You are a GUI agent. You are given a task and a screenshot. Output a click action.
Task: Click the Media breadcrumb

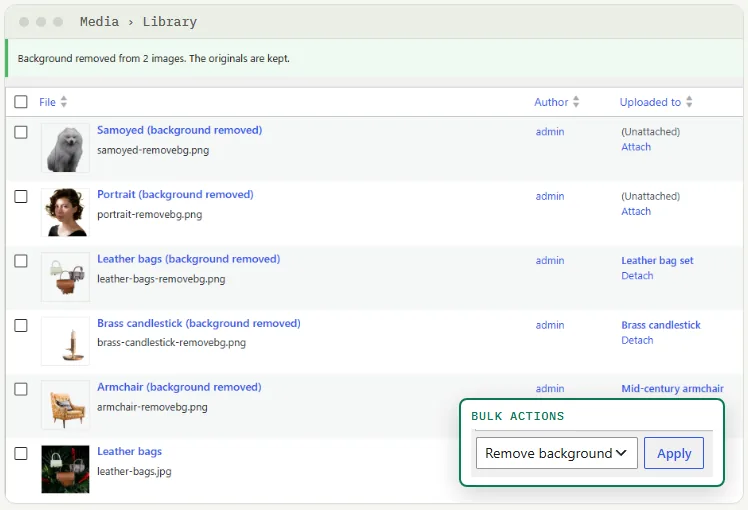point(99,22)
